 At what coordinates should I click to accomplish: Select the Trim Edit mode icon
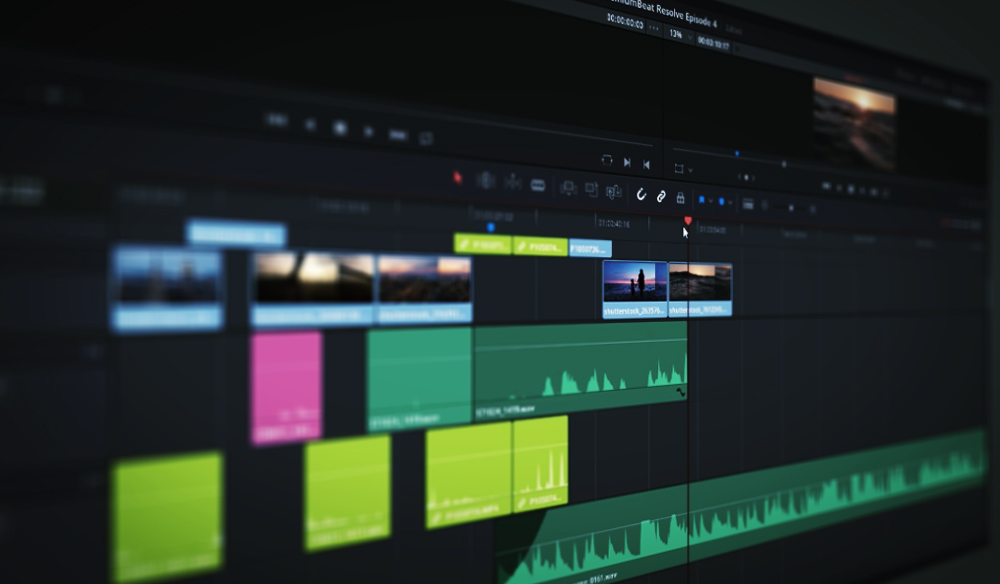click(x=485, y=182)
